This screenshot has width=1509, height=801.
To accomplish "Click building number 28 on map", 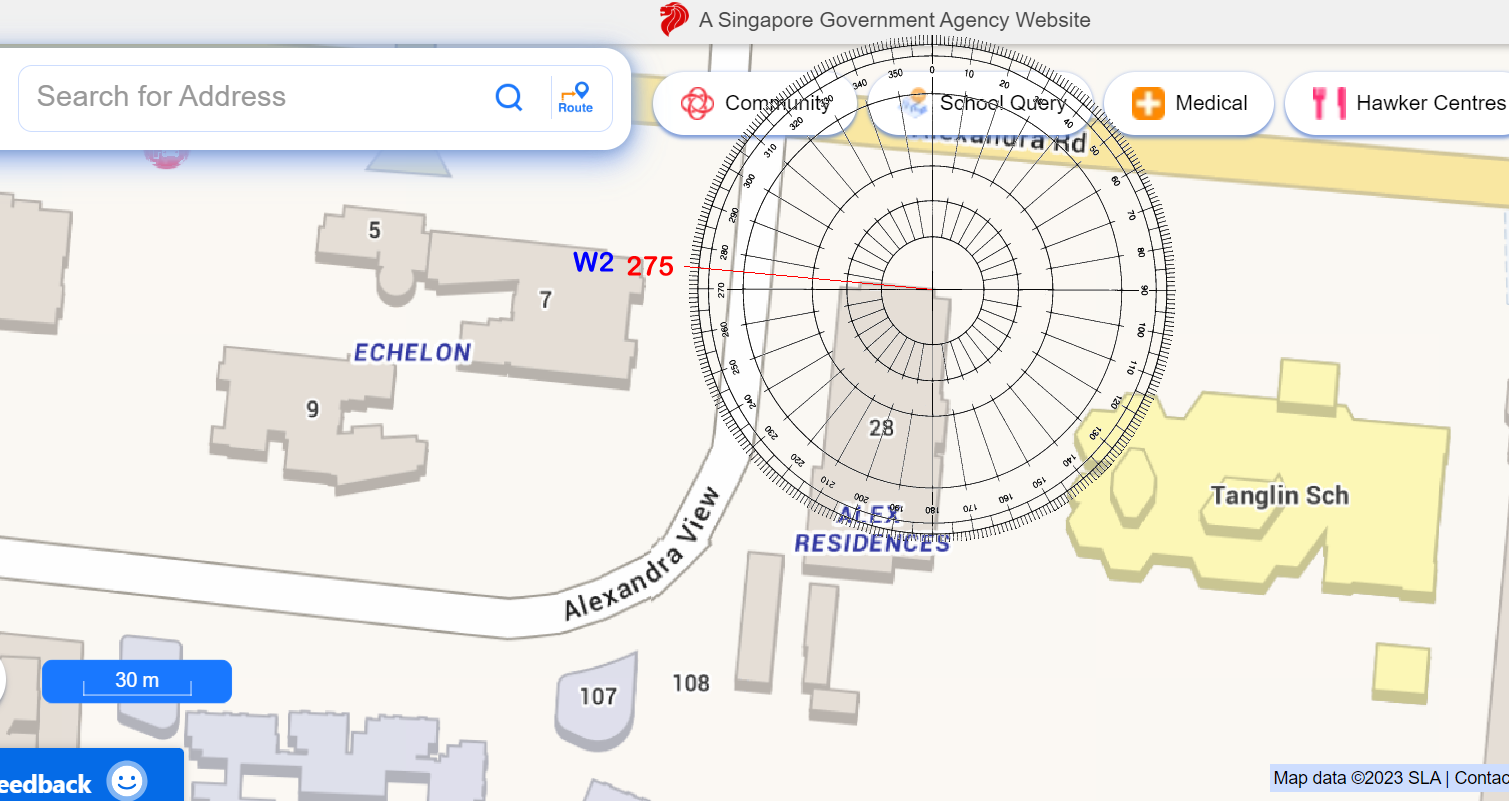I will (881, 428).
